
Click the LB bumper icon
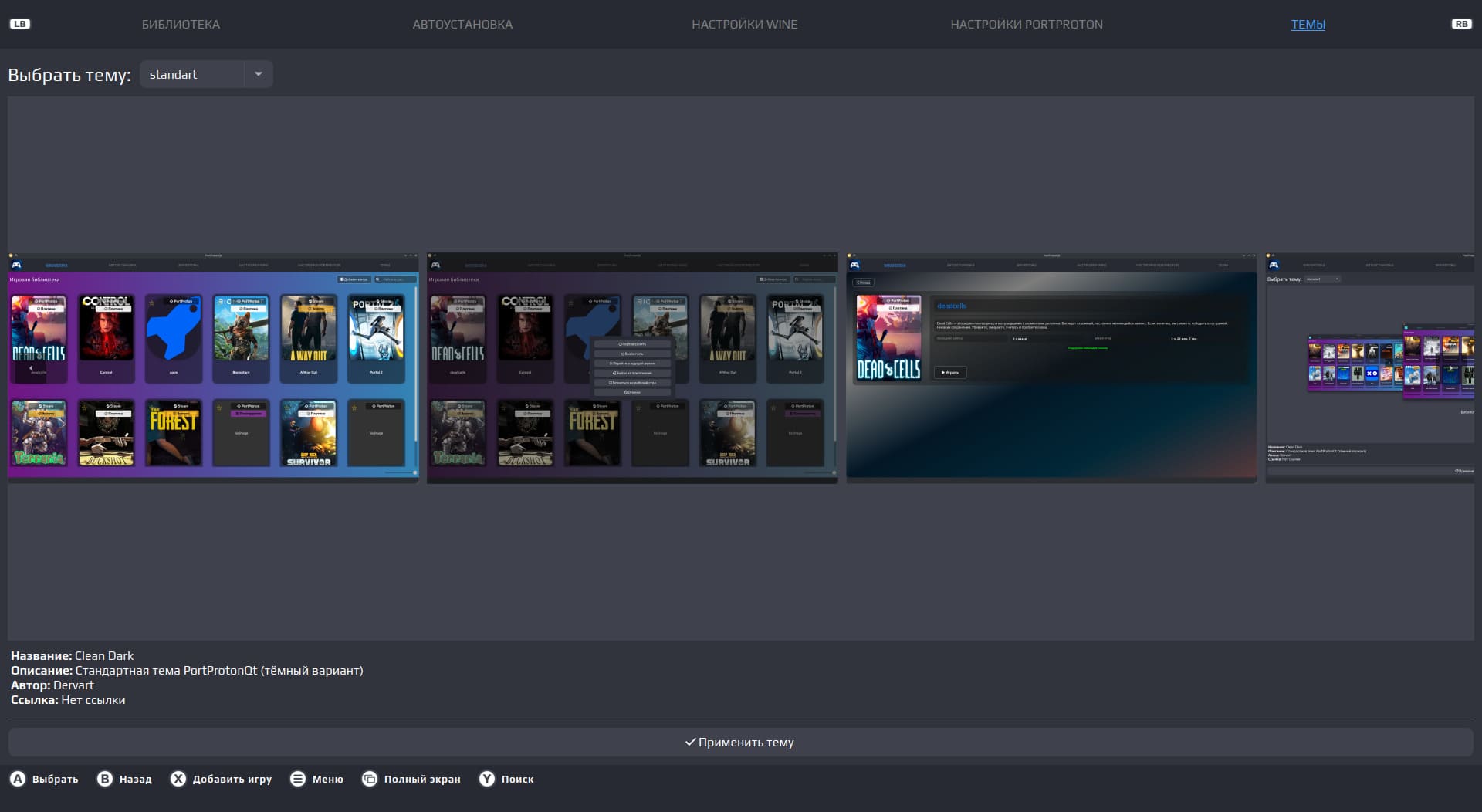(20, 24)
